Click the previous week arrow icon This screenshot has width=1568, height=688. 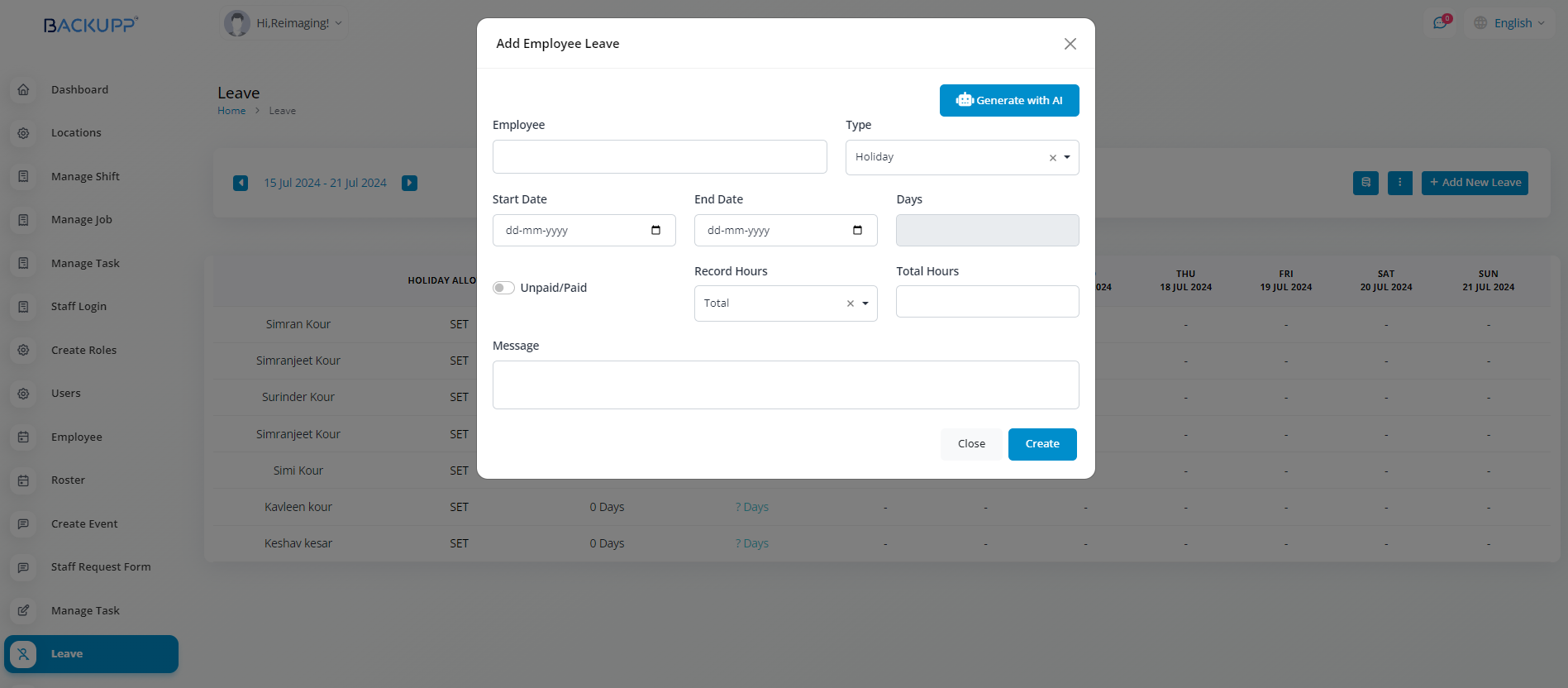click(241, 183)
